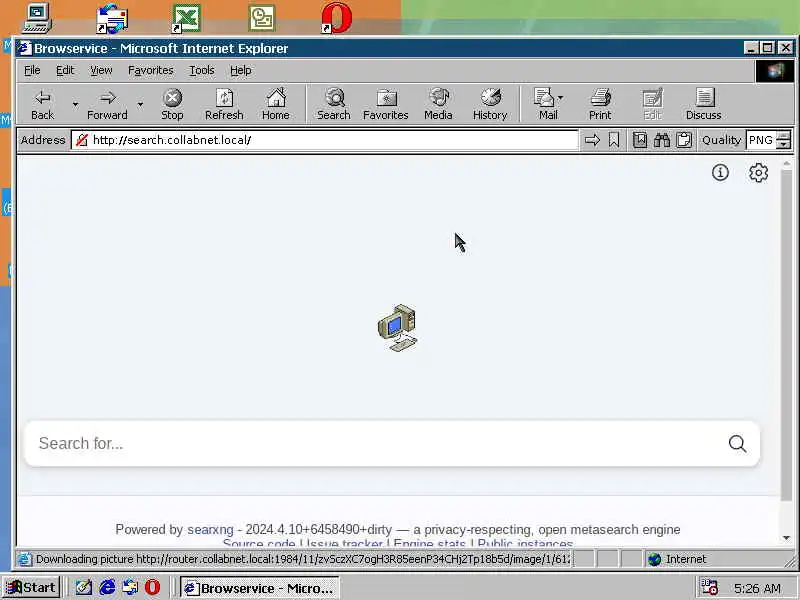
Task: Open the SearXNG about info icon
Action: tap(720, 172)
